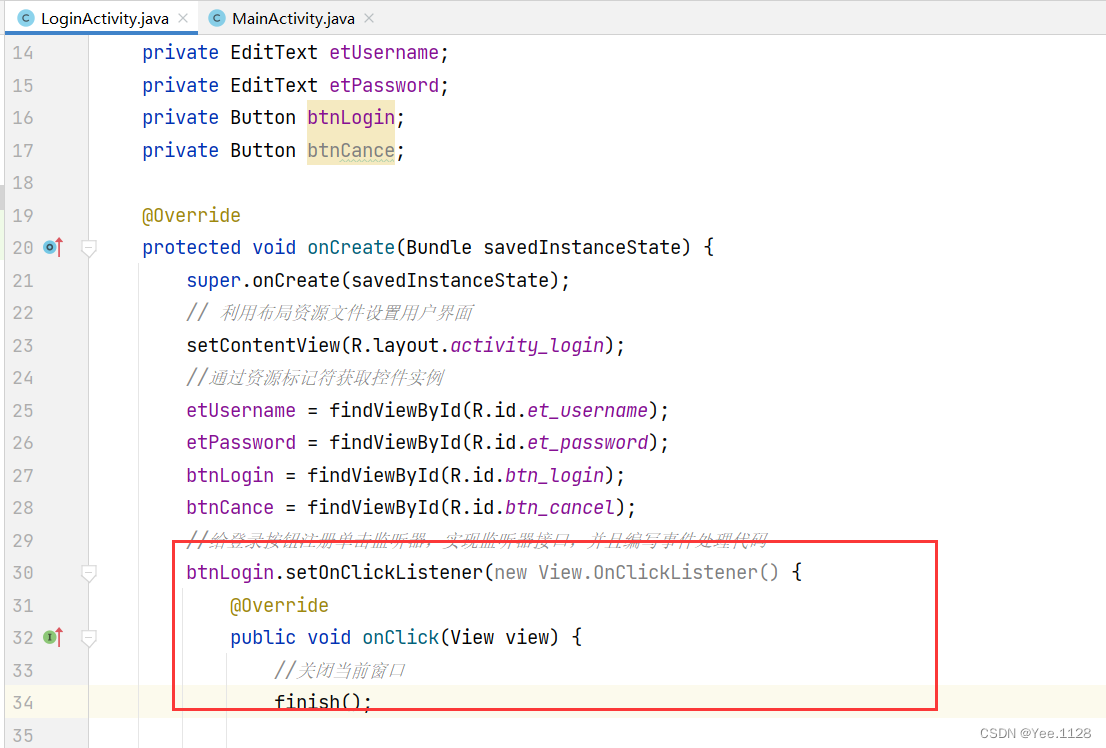Switch to the LoginActivity.java tab
Image resolution: width=1106 pixels, height=748 pixels.
tap(104, 18)
